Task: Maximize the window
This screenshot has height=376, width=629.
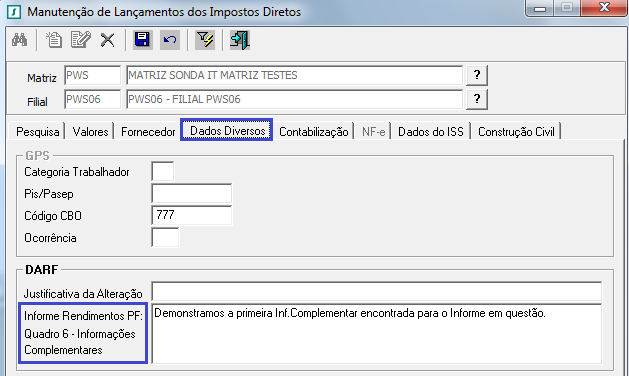Action: tap(567, 8)
